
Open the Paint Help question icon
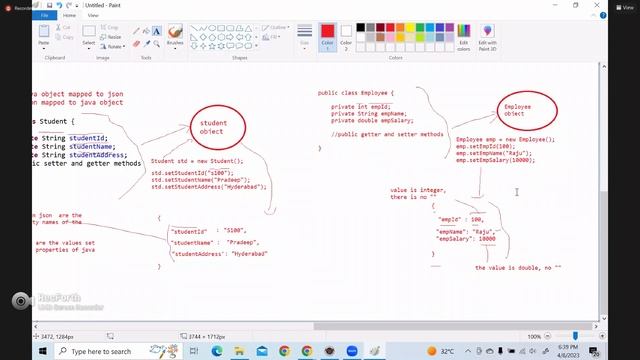603,16
